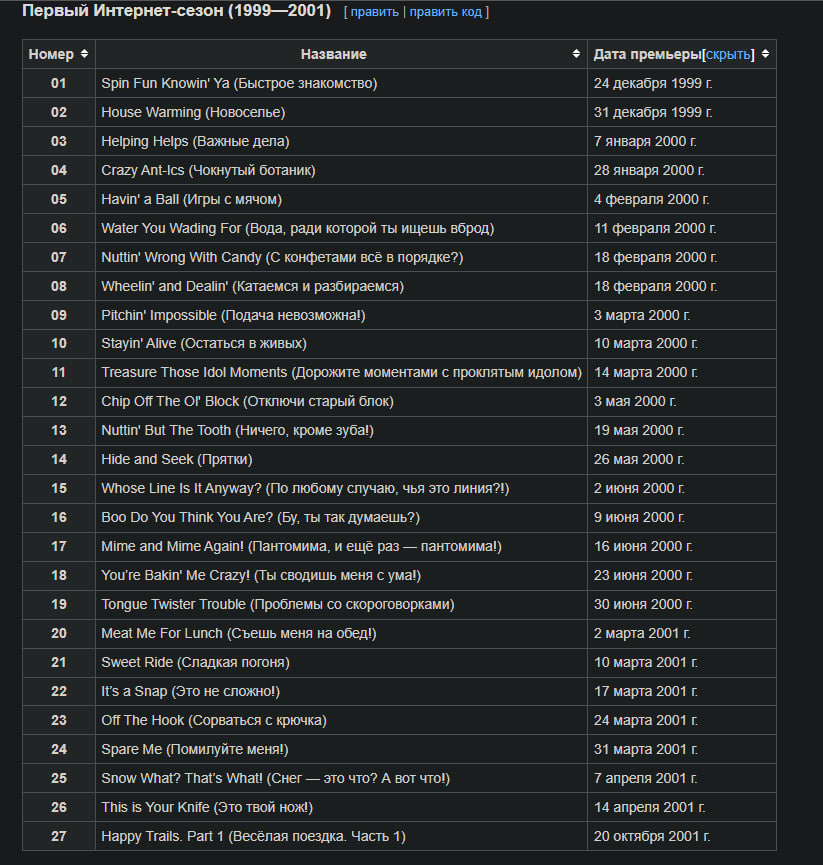
Task: Sort table by Дата премьеры column arrows
Action: pos(765,54)
